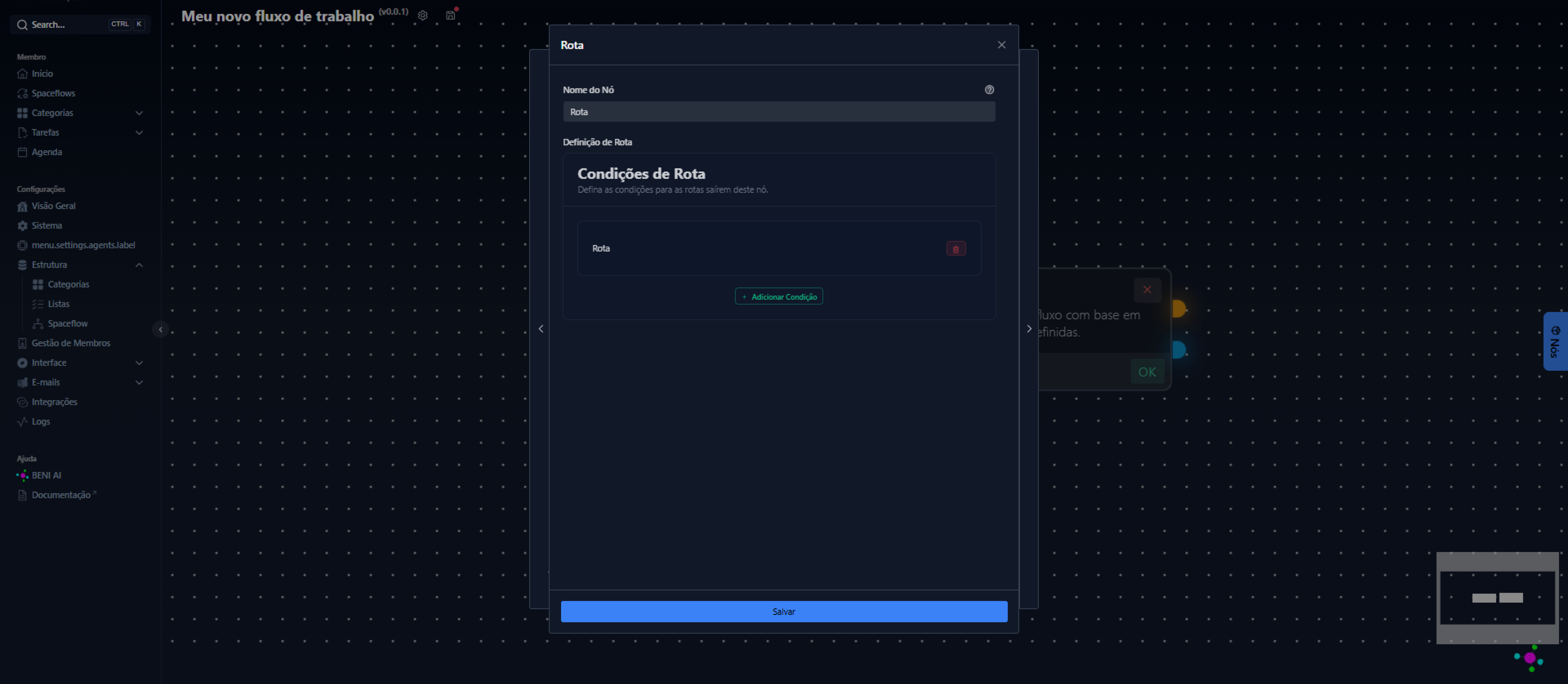Expand the E-mails menu

[x=139, y=382]
